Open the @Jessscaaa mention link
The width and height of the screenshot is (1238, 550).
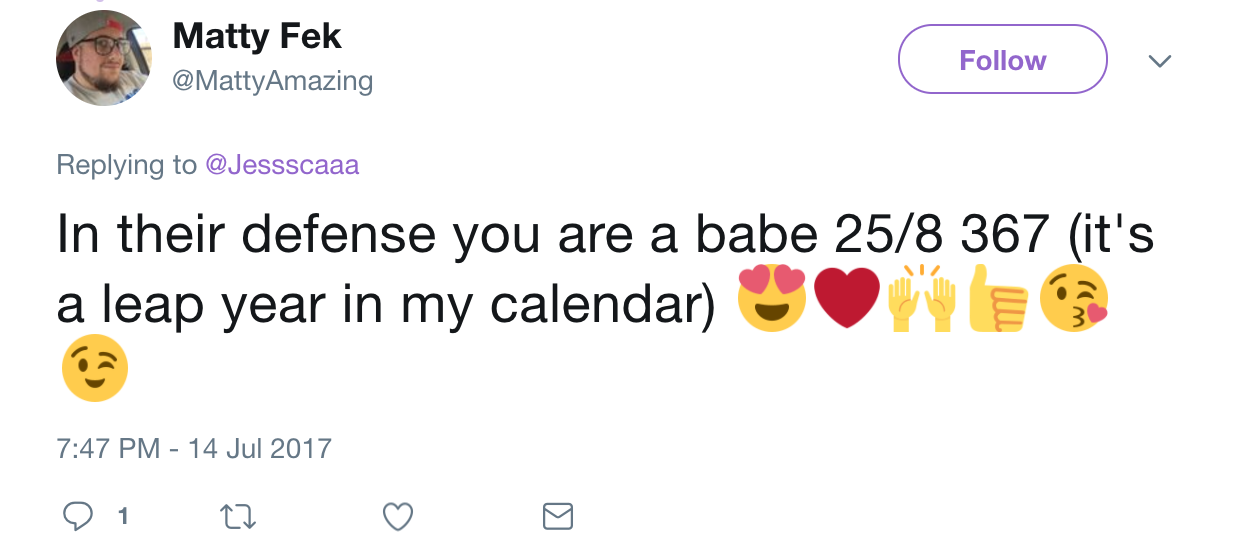pyautogui.click(x=282, y=165)
